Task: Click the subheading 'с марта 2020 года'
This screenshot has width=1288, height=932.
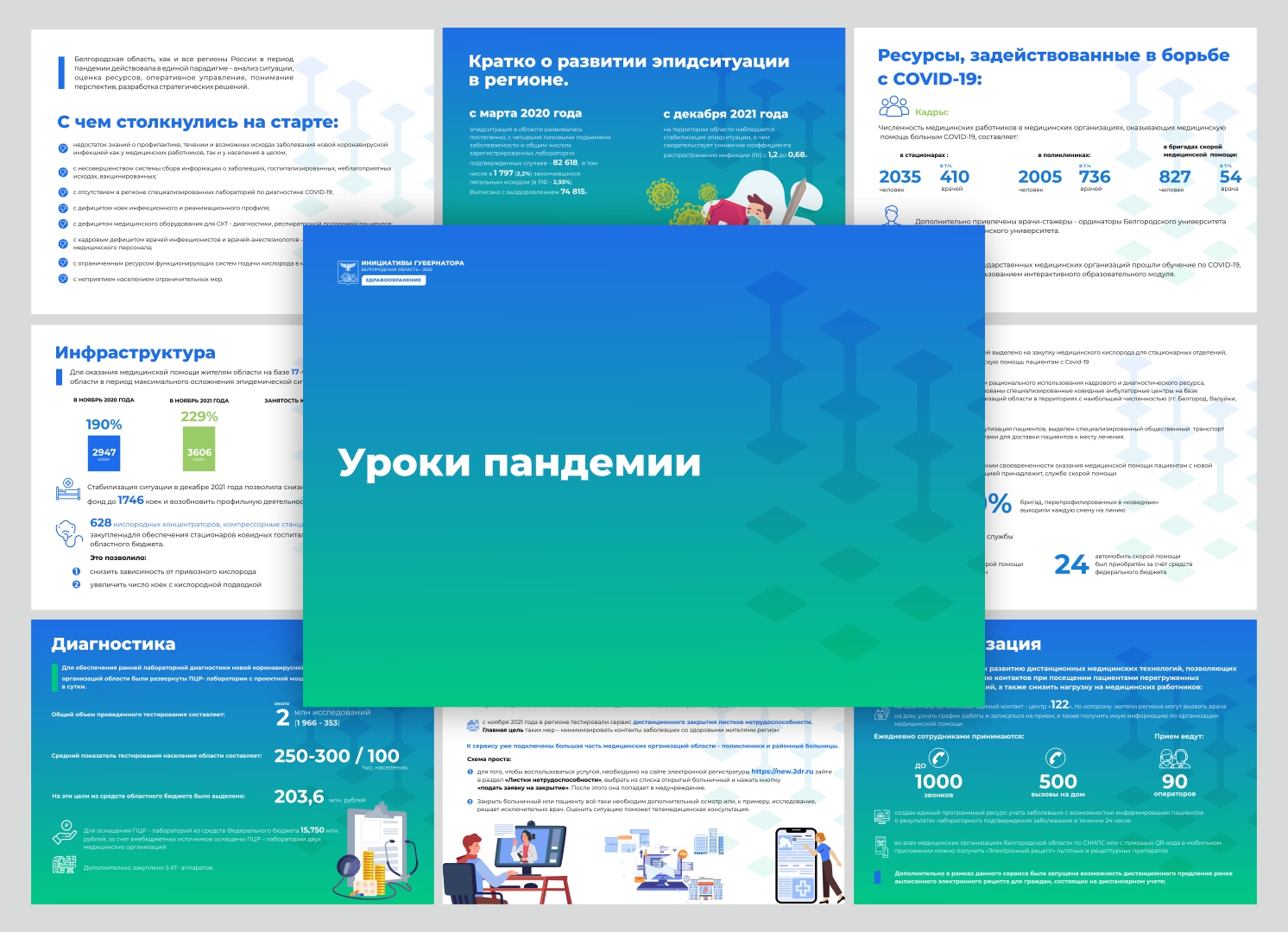Action: point(526,113)
